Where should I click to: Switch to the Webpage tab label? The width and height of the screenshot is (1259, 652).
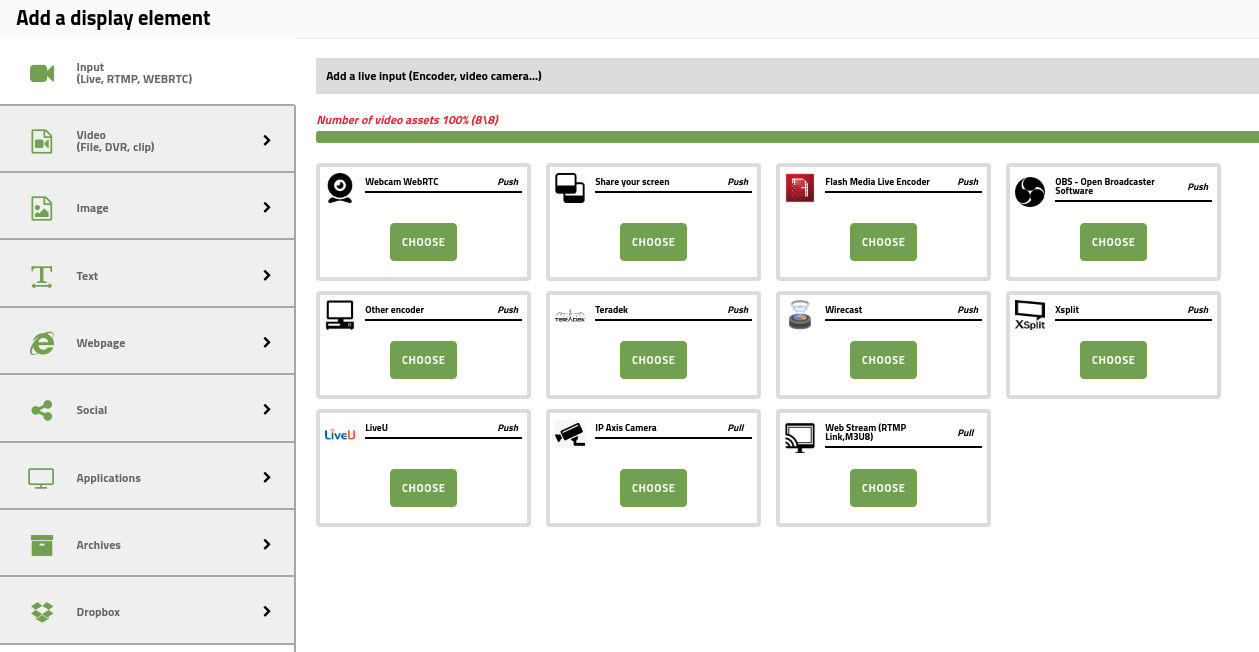click(x=101, y=343)
